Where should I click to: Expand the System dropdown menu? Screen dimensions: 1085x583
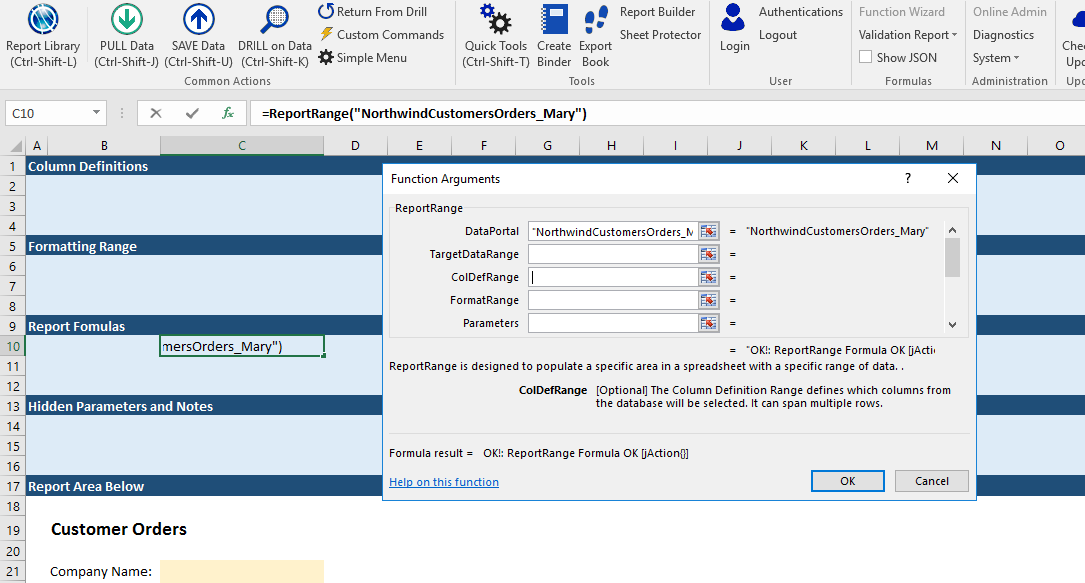(996, 57)
